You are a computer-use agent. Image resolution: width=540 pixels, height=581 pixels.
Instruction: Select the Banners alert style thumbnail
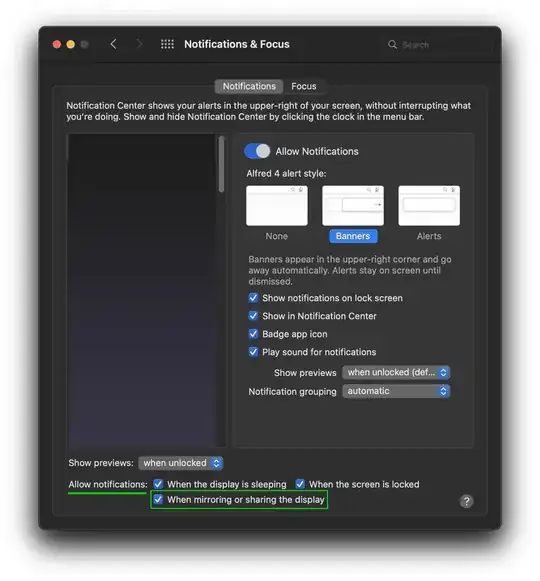[x=353, y=206]
